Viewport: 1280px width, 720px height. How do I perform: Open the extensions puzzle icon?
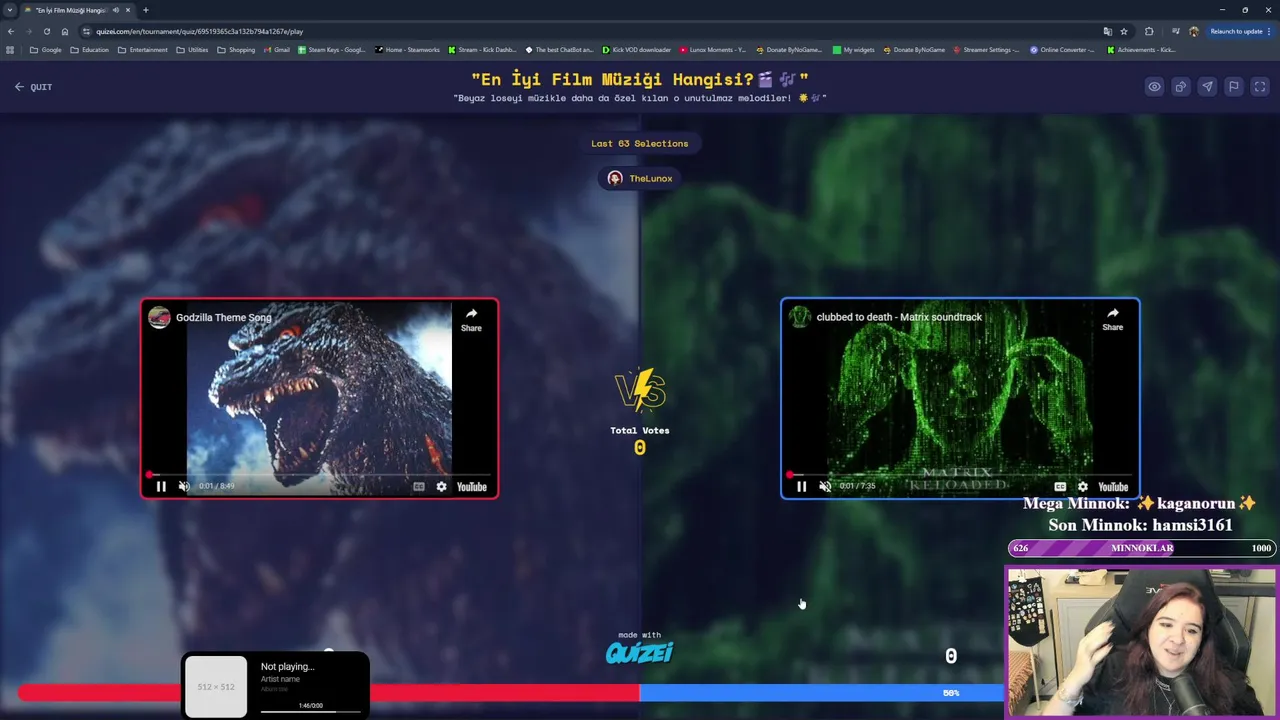pyautogui.click(x=1149, y=31)
